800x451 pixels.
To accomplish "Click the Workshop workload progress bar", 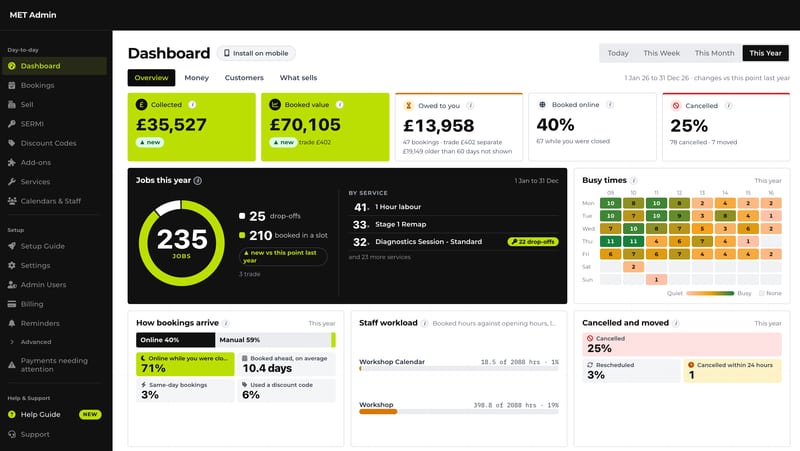I will (459, 412).
